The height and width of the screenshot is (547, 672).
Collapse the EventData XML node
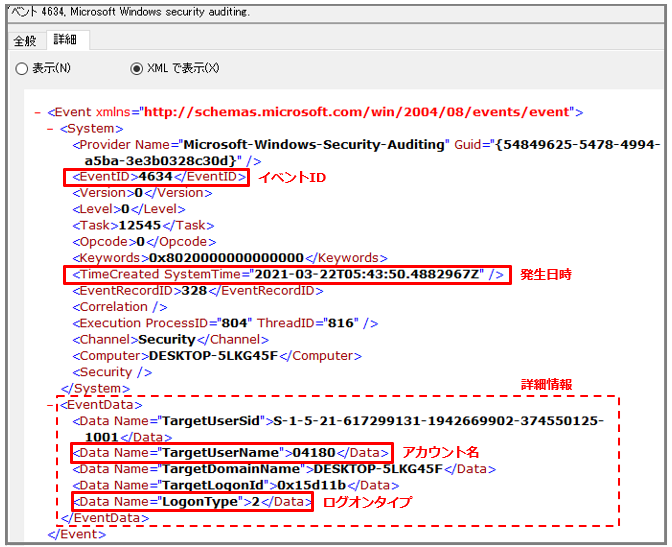click(x=51, y=405)
